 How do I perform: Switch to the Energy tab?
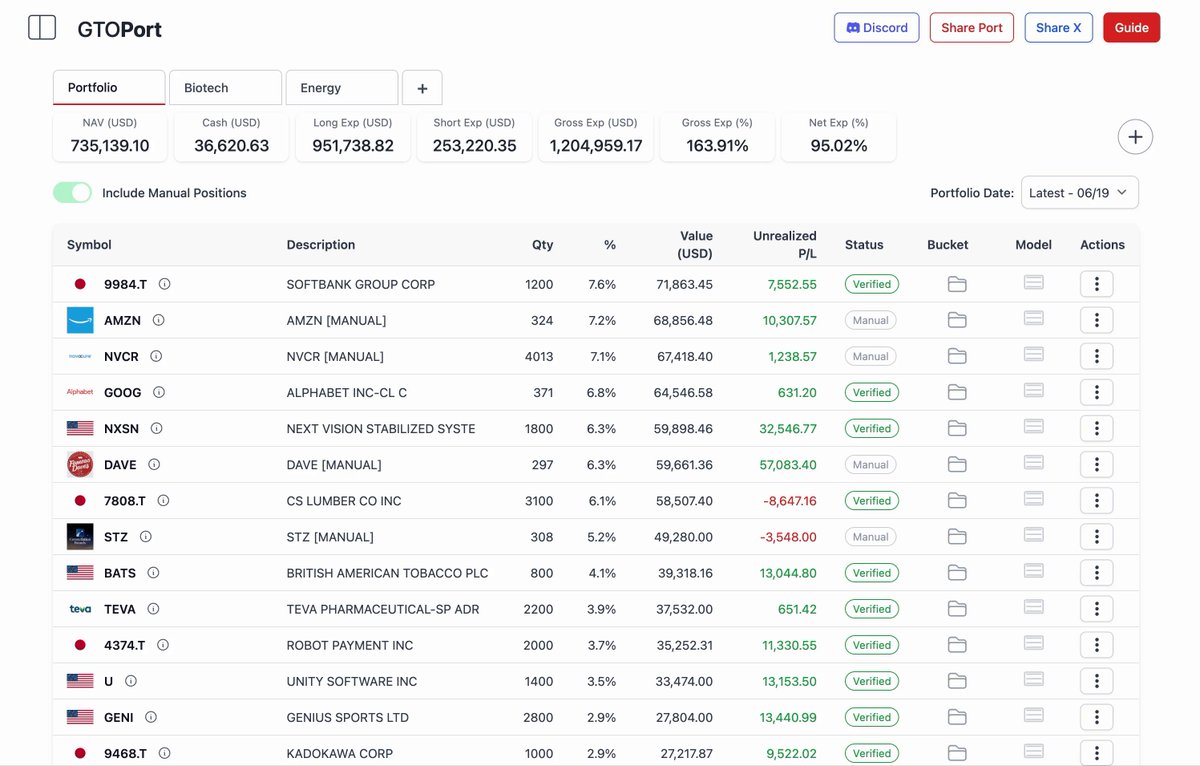[342, 88]
